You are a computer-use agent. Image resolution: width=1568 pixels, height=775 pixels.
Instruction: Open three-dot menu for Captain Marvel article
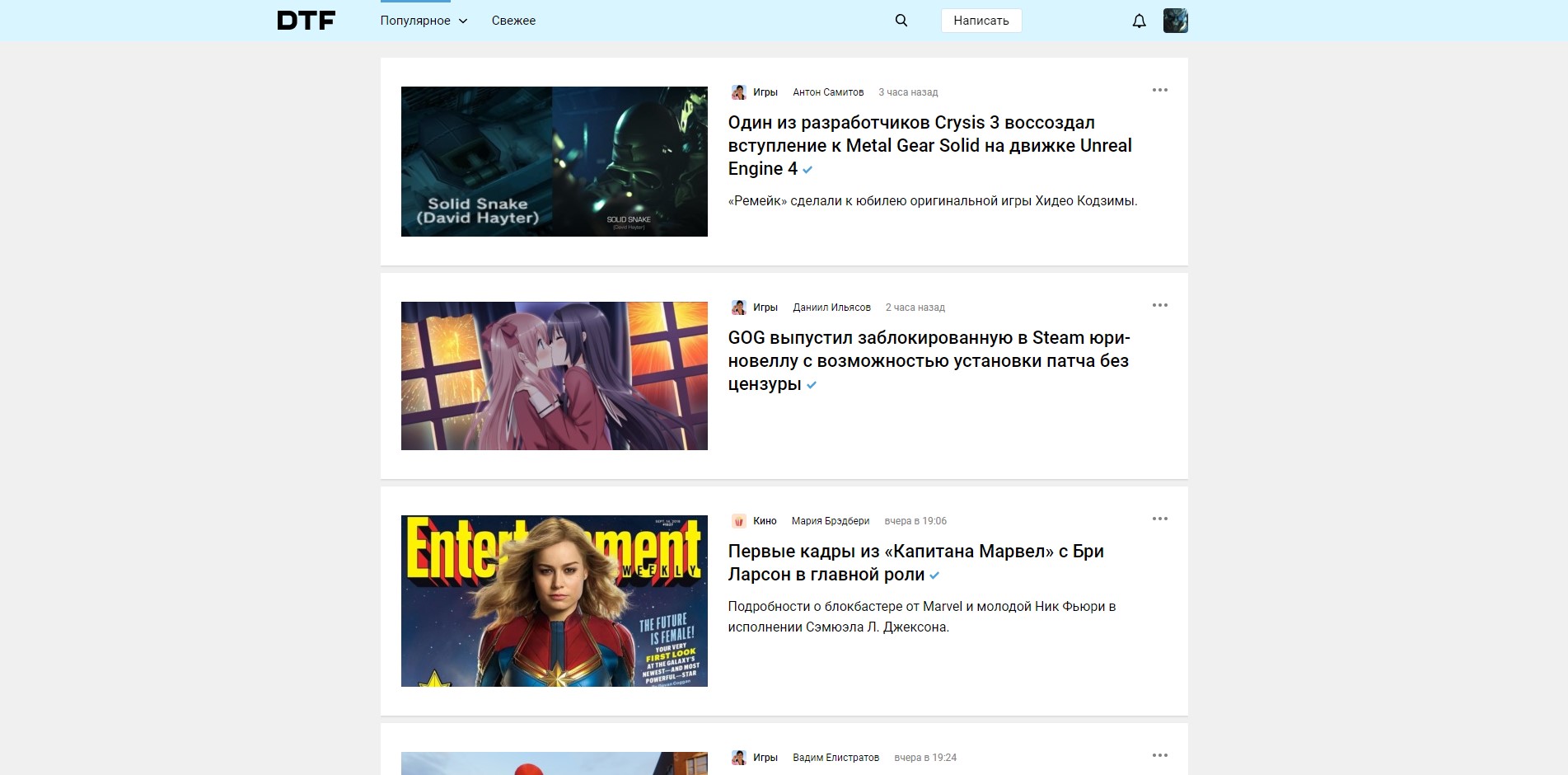click(x=1160, y=519)
